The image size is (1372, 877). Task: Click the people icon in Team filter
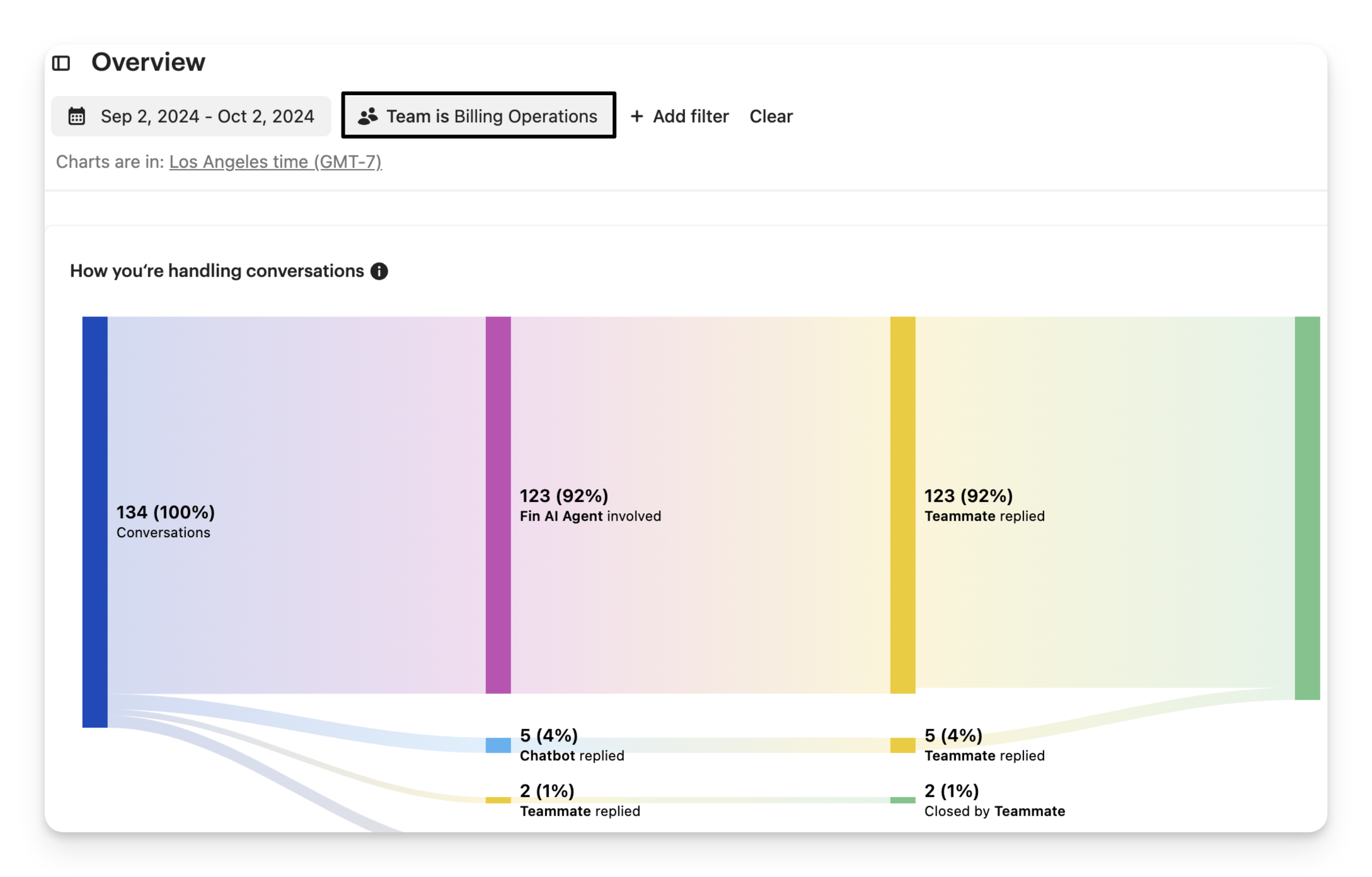(367, 117)
